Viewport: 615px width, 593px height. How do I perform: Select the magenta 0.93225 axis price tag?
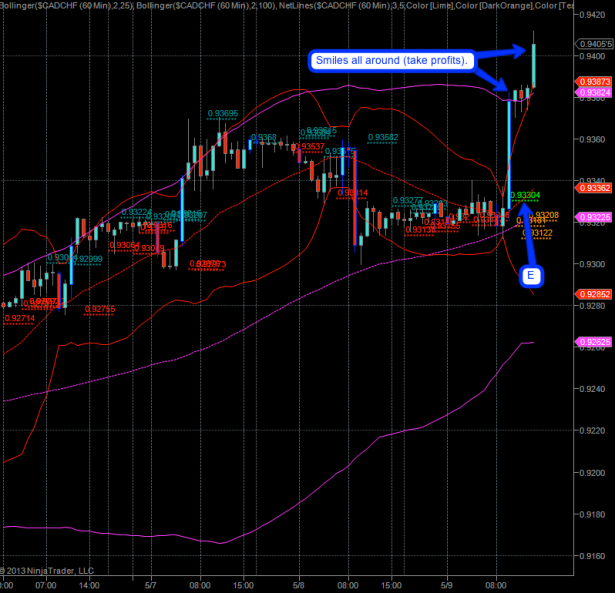(590, 216)
